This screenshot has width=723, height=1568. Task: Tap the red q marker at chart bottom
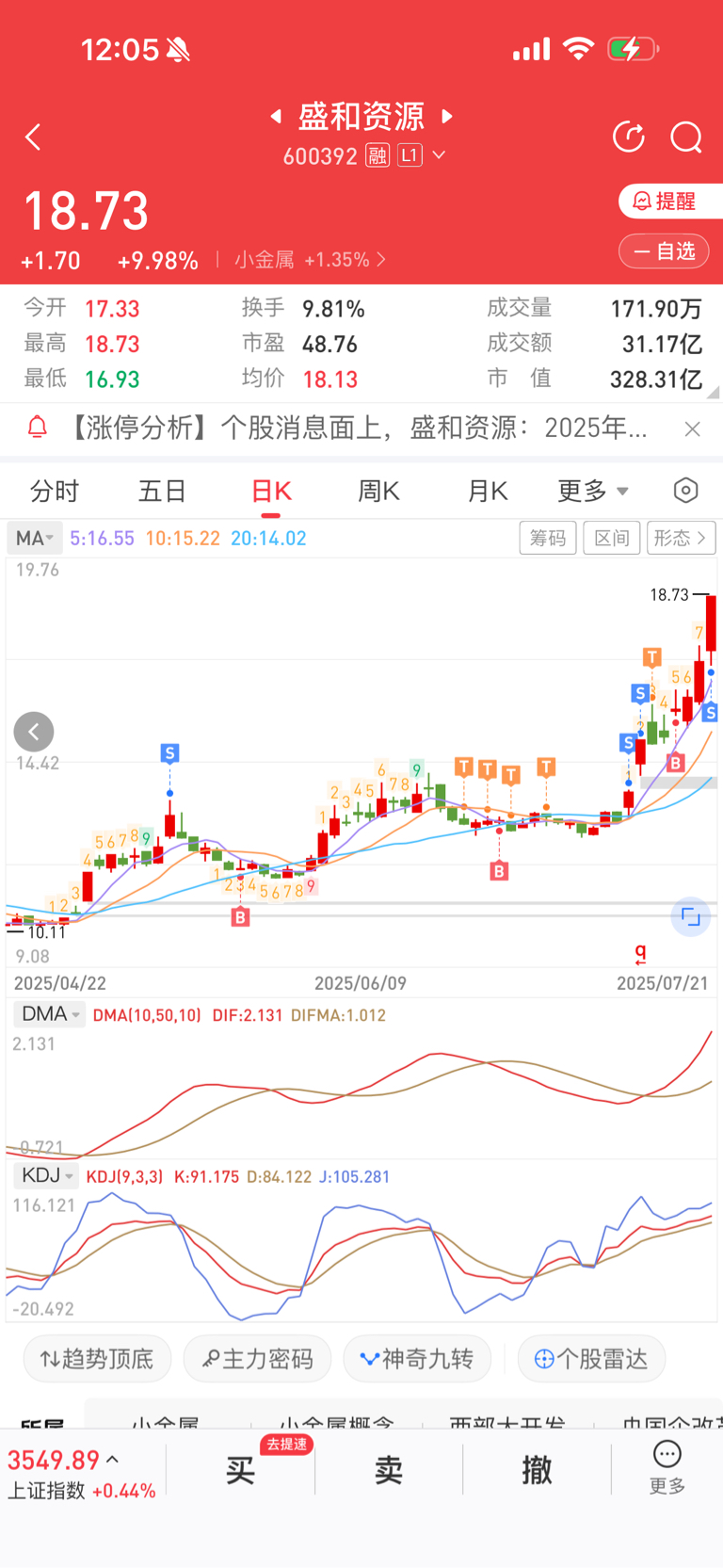click(640, 953)
